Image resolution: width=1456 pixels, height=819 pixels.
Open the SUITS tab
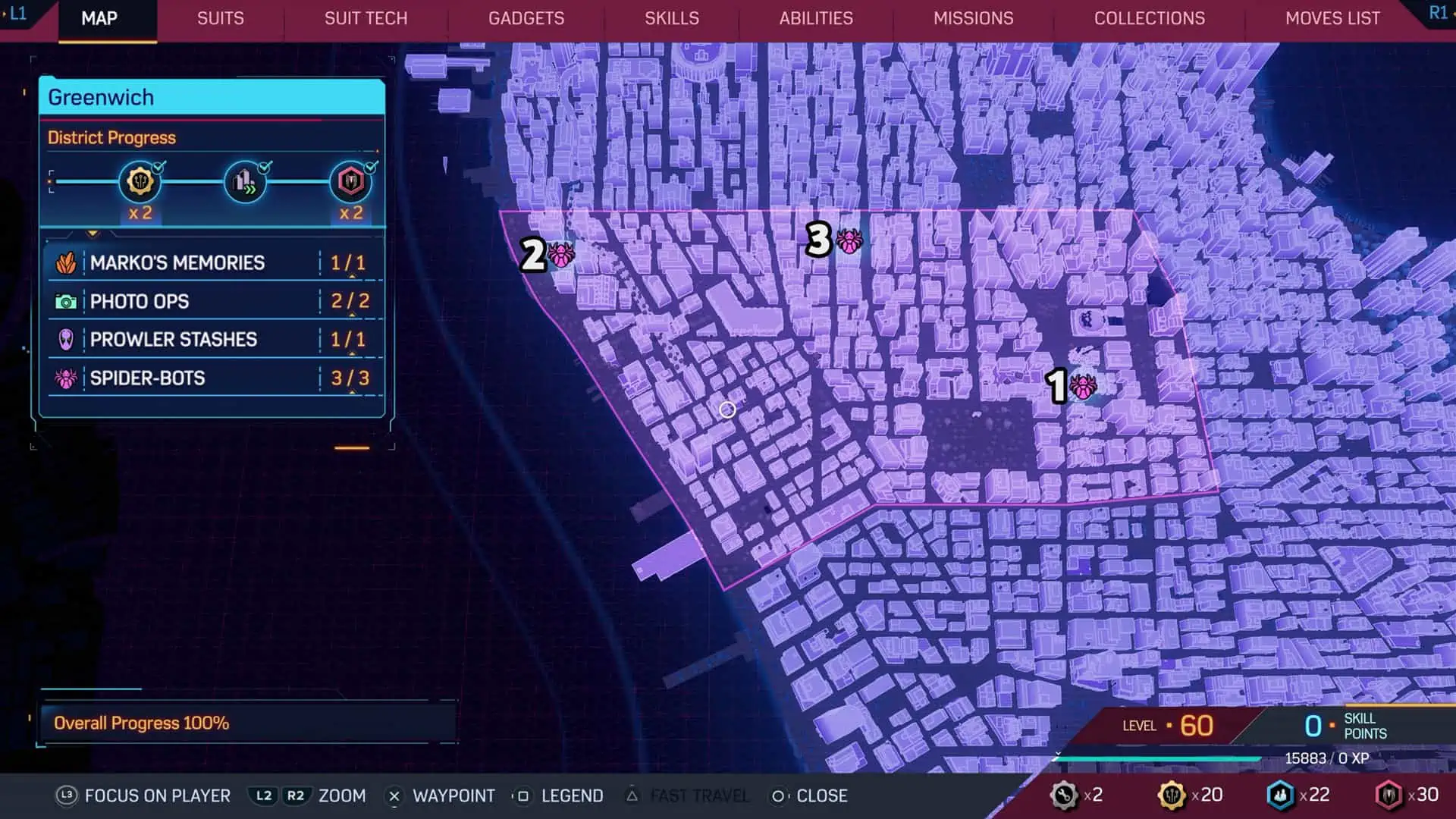(221, 18)
